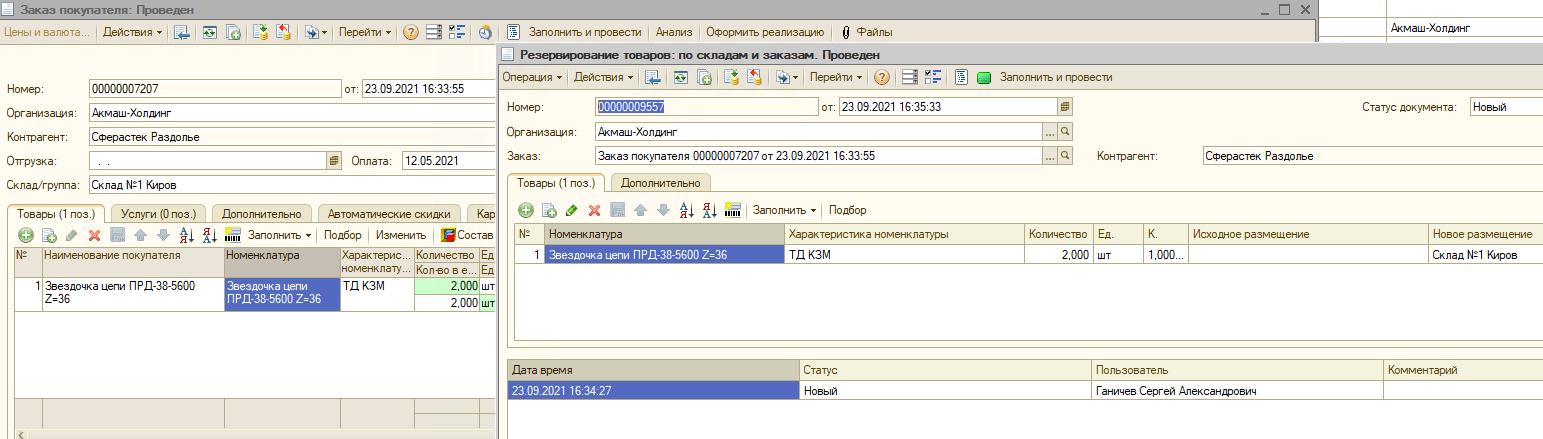This screenshot has width=1543, height=439.
Task: Open Заполнить dropdown in Резервирование товаров table
Action: pos(784,210)
